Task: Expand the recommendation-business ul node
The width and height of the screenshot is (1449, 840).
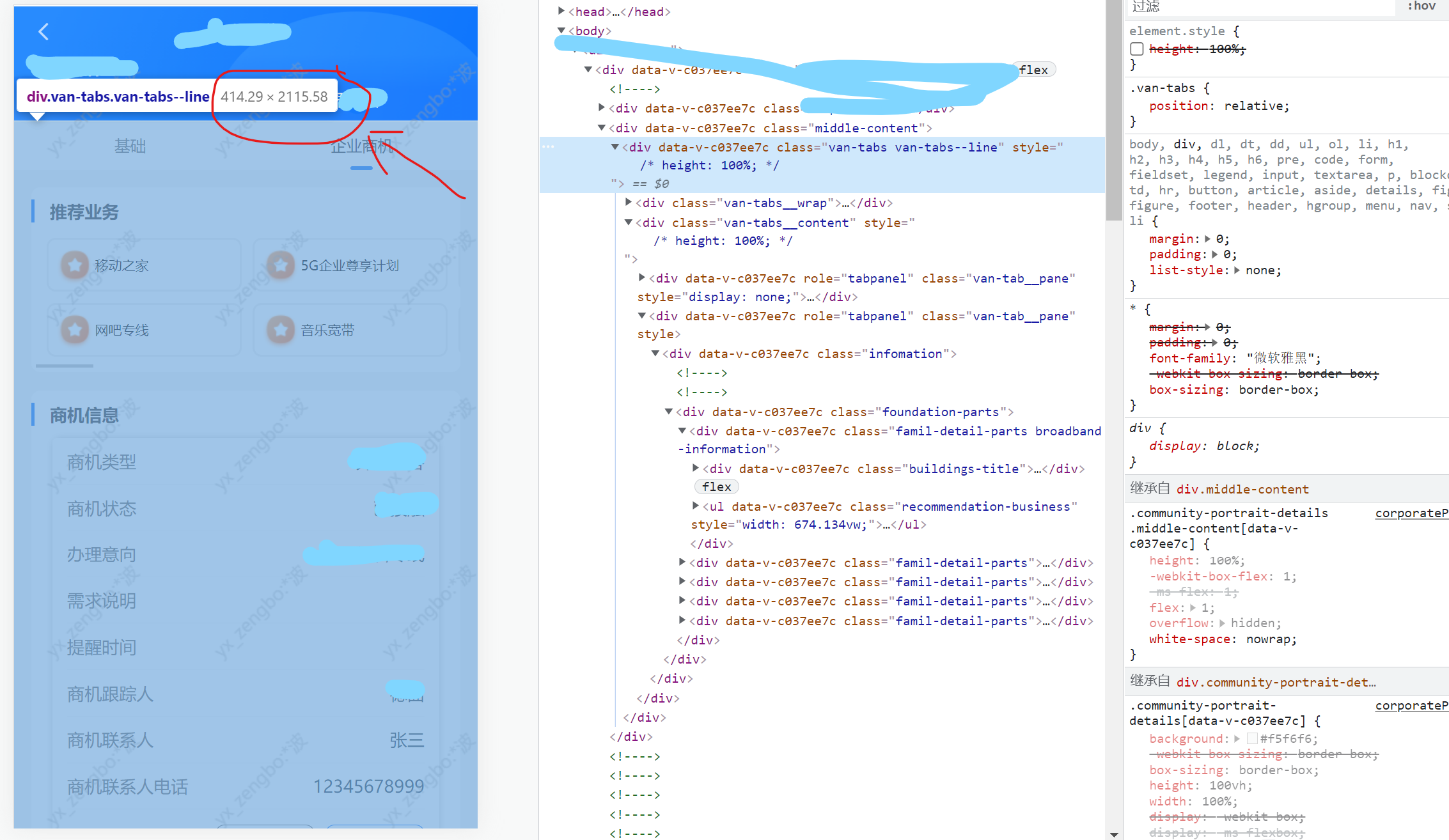Action: 696,506
